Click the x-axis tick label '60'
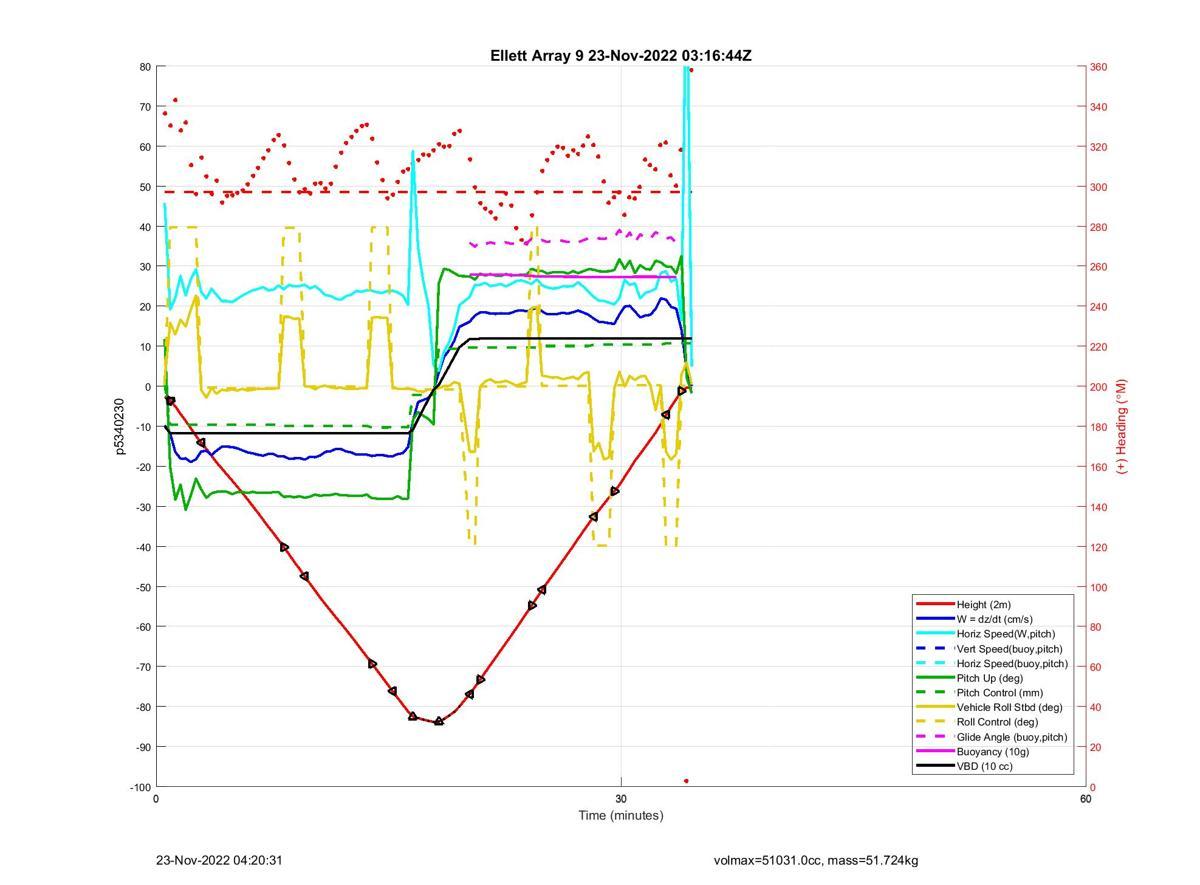The height and width of the screenshot is (885, 1200). pos(1085,799)
